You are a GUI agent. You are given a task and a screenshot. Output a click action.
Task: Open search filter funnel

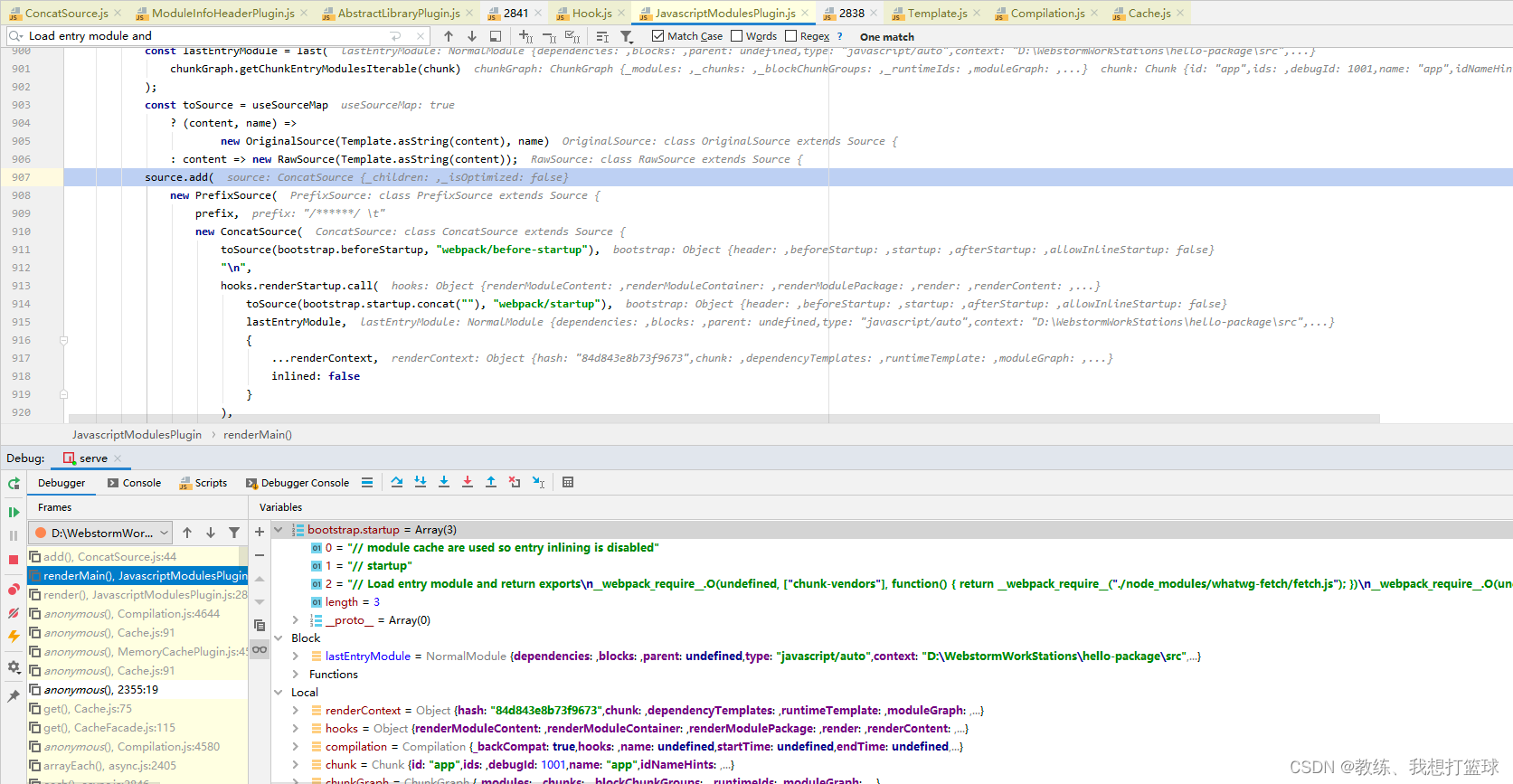(627, 36)
